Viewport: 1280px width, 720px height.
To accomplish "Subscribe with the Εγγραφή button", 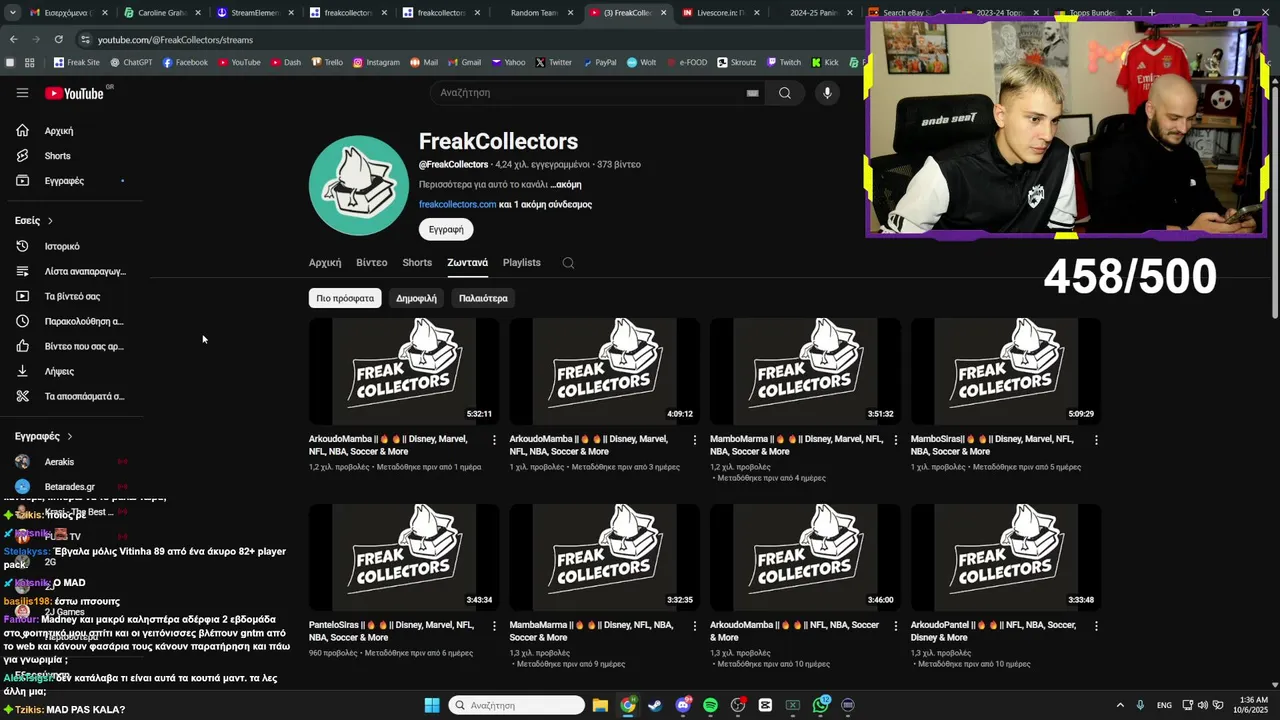I will [446, 230].
